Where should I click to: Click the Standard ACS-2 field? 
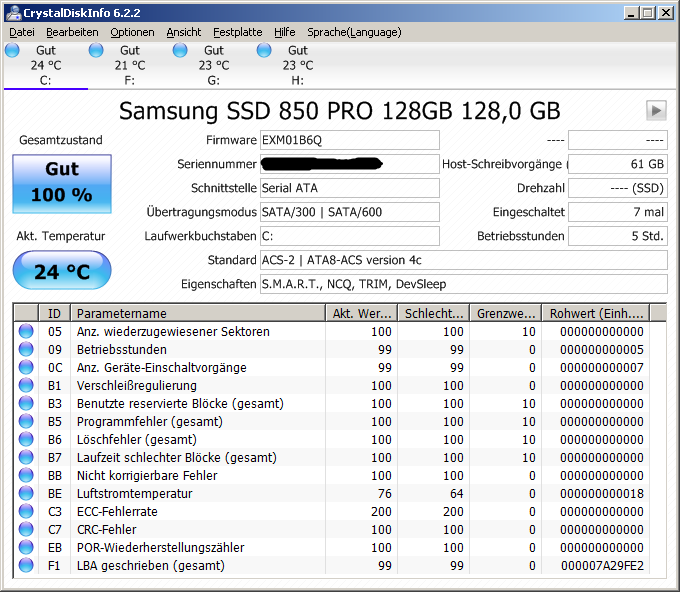point(464,260)
